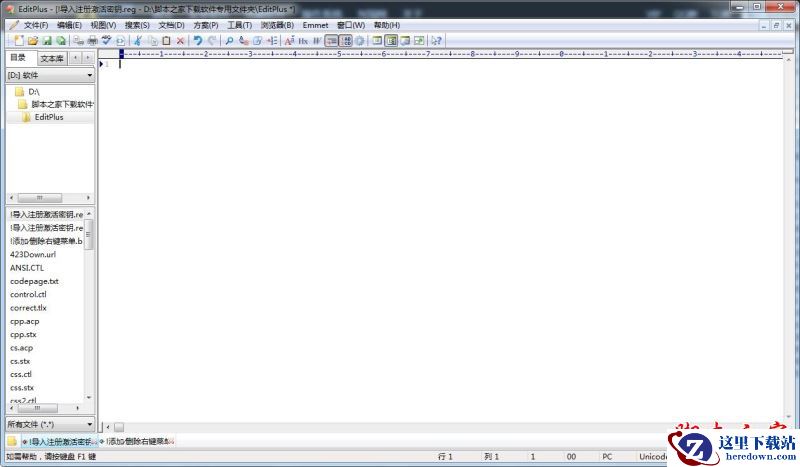Image resolution: width=800 pixels, height=467 pixels.
Task: Select correct.tlx in the file list
Action: point(28,308)
